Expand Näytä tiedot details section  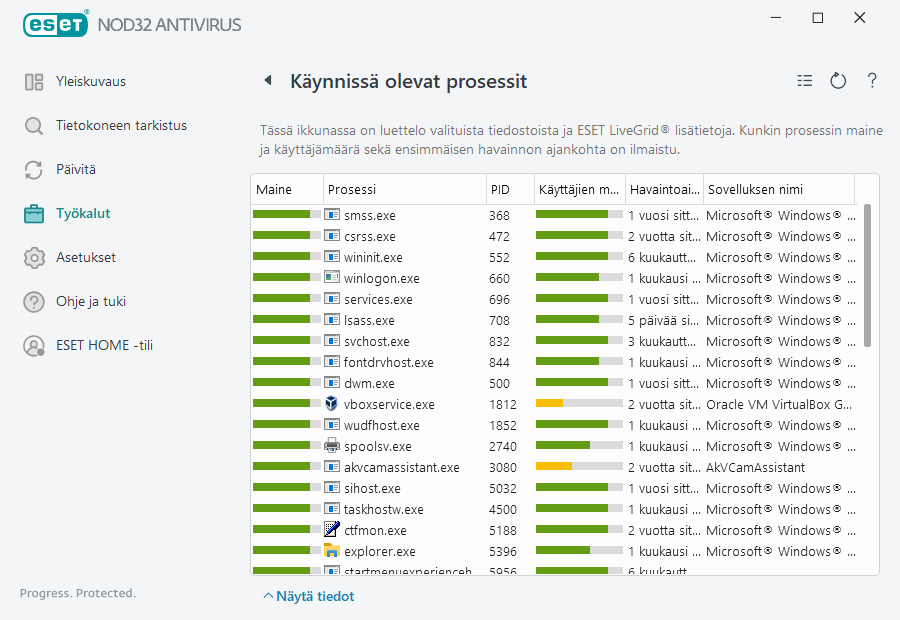coord(308,596)
